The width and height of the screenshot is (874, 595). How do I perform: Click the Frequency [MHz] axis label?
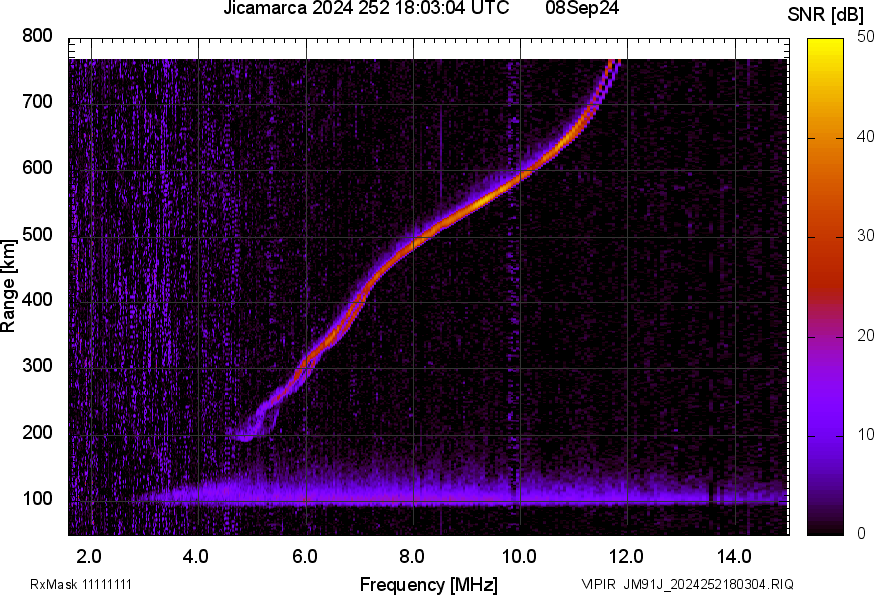(428, 584)
